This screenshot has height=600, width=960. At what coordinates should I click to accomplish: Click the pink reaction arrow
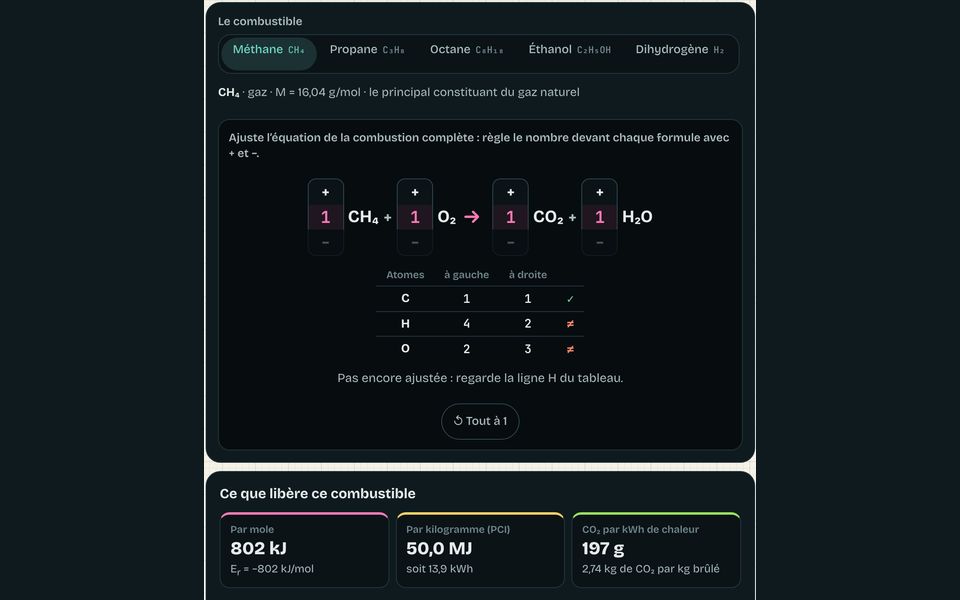(x=472, y=217)
